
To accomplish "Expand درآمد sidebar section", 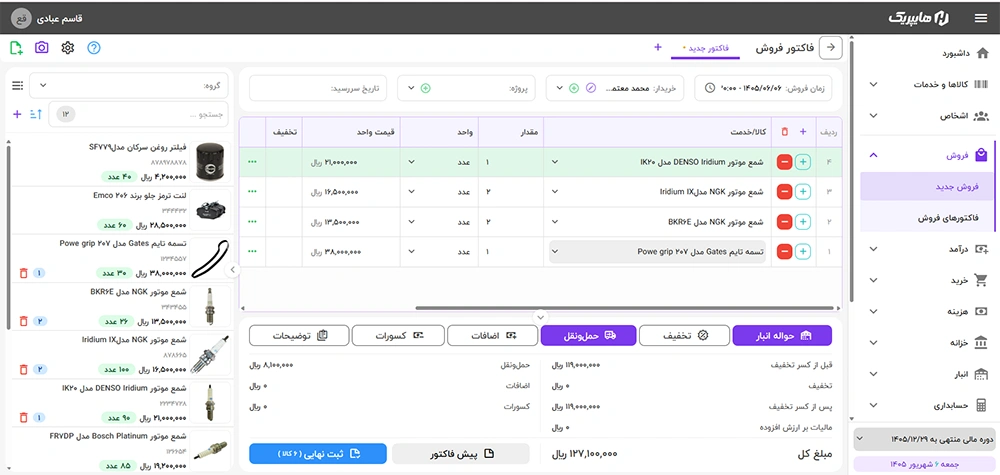I will [874, 249].
